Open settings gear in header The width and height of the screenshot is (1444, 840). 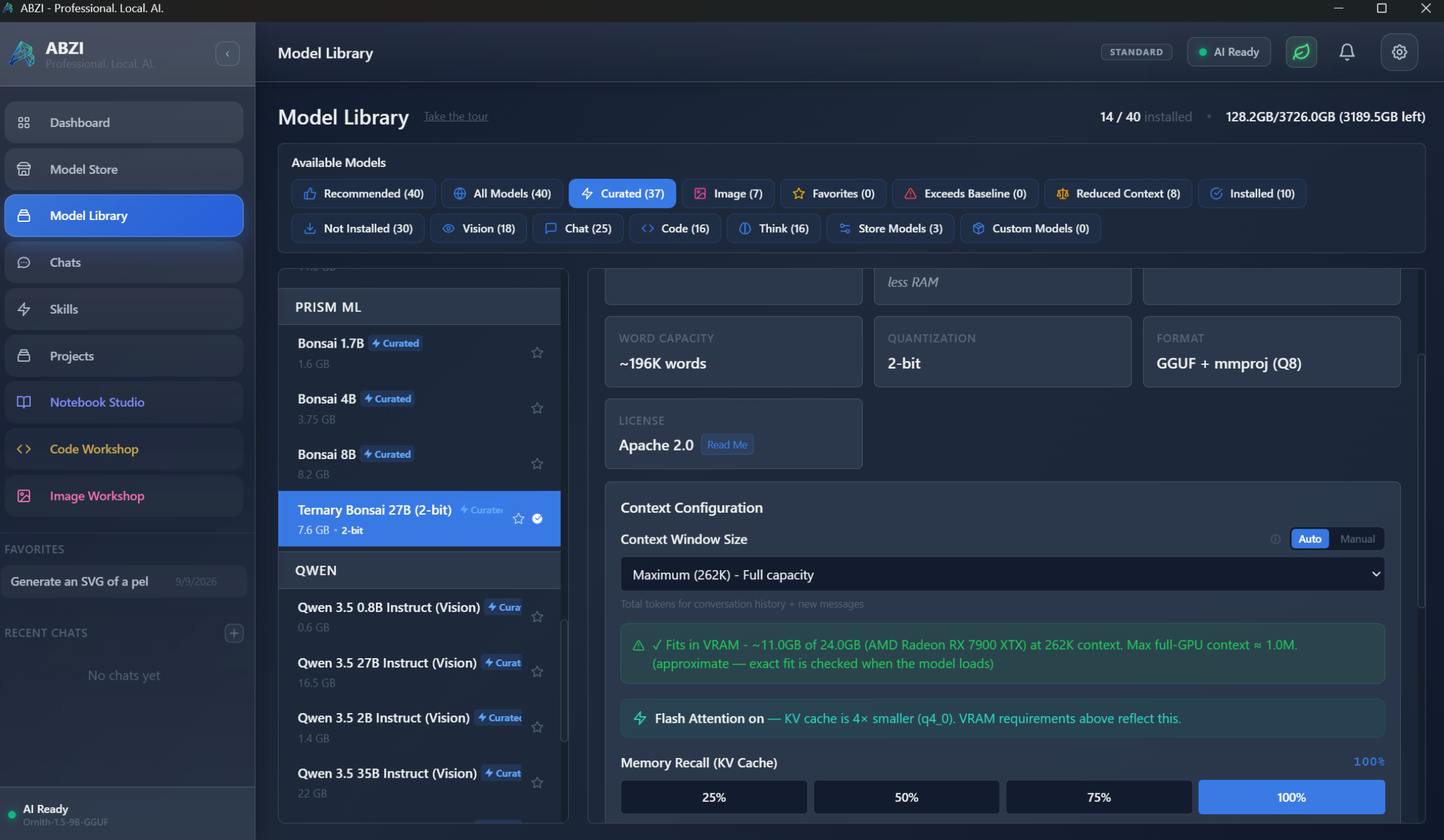tap(1399, 52)
